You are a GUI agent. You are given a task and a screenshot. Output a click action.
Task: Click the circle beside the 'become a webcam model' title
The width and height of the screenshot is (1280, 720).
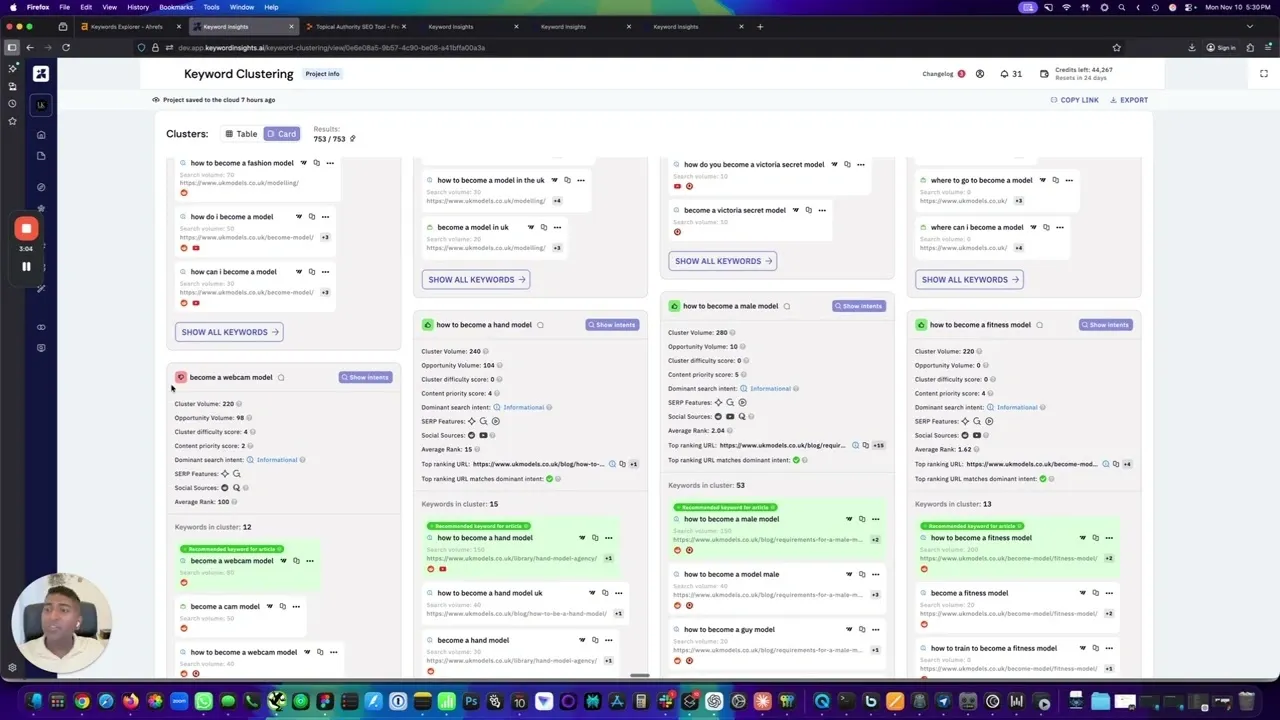[x=281, y=378]
